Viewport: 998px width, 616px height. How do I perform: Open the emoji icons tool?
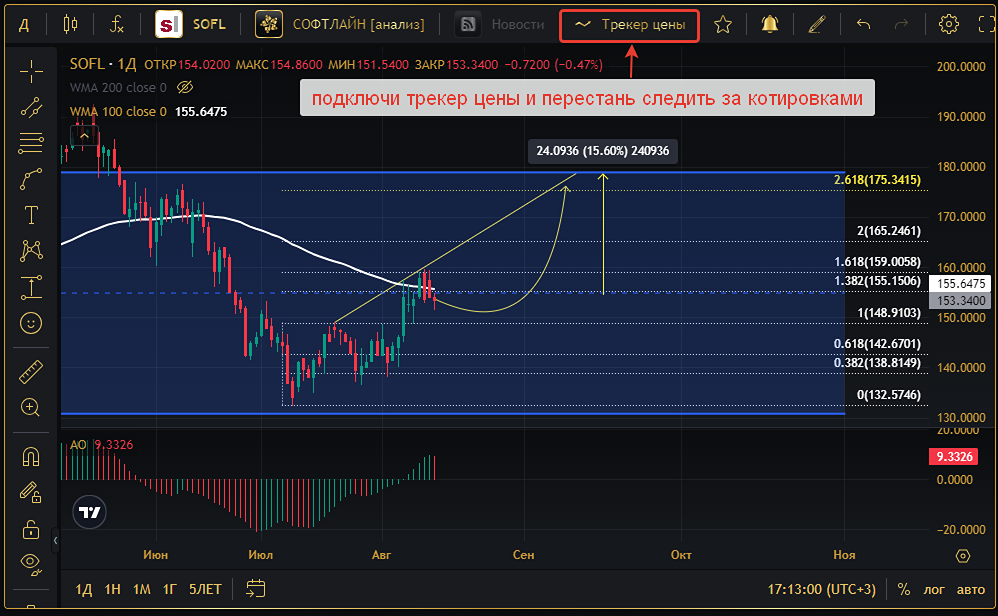(31, 323)
